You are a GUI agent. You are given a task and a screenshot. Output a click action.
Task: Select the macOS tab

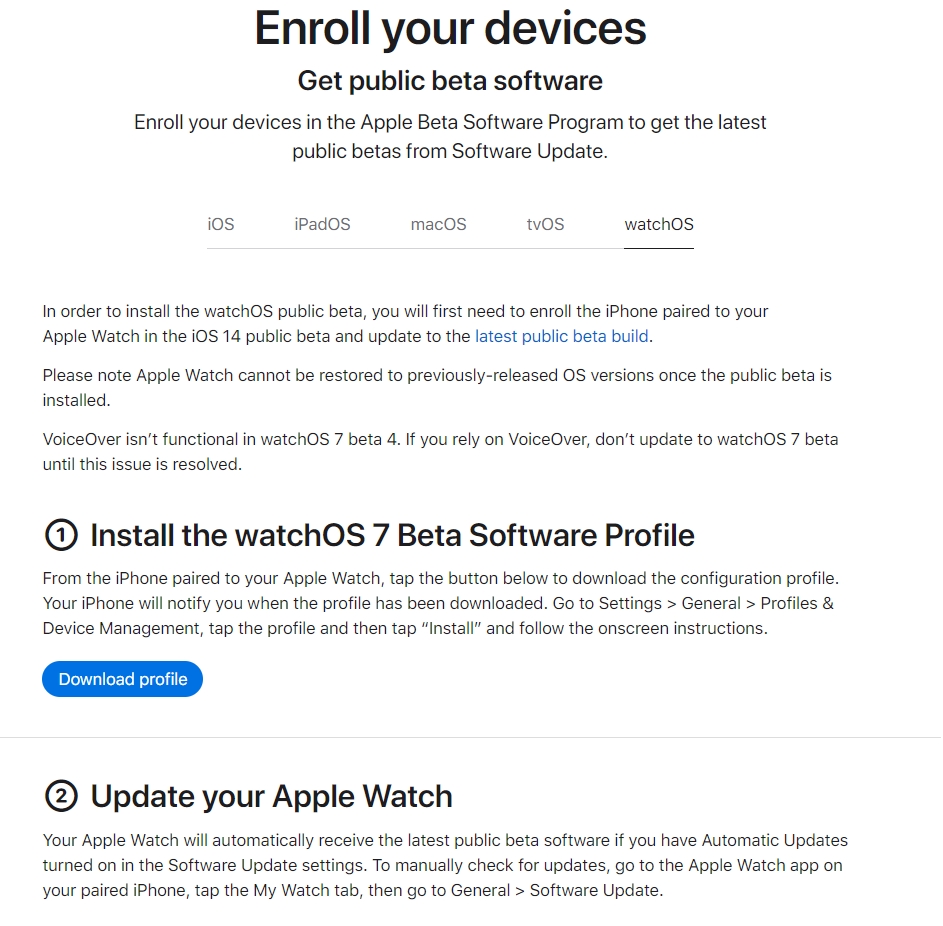tap(438, 224)
